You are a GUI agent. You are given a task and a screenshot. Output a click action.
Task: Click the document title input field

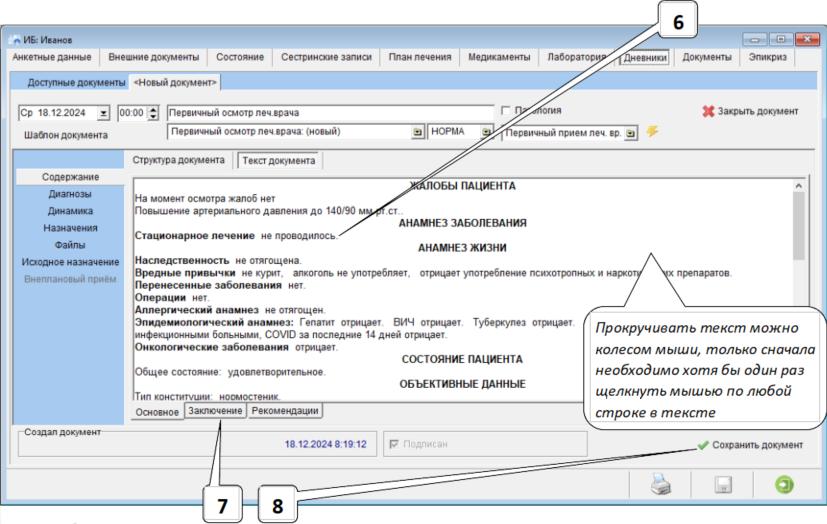[x=330, y=112]
